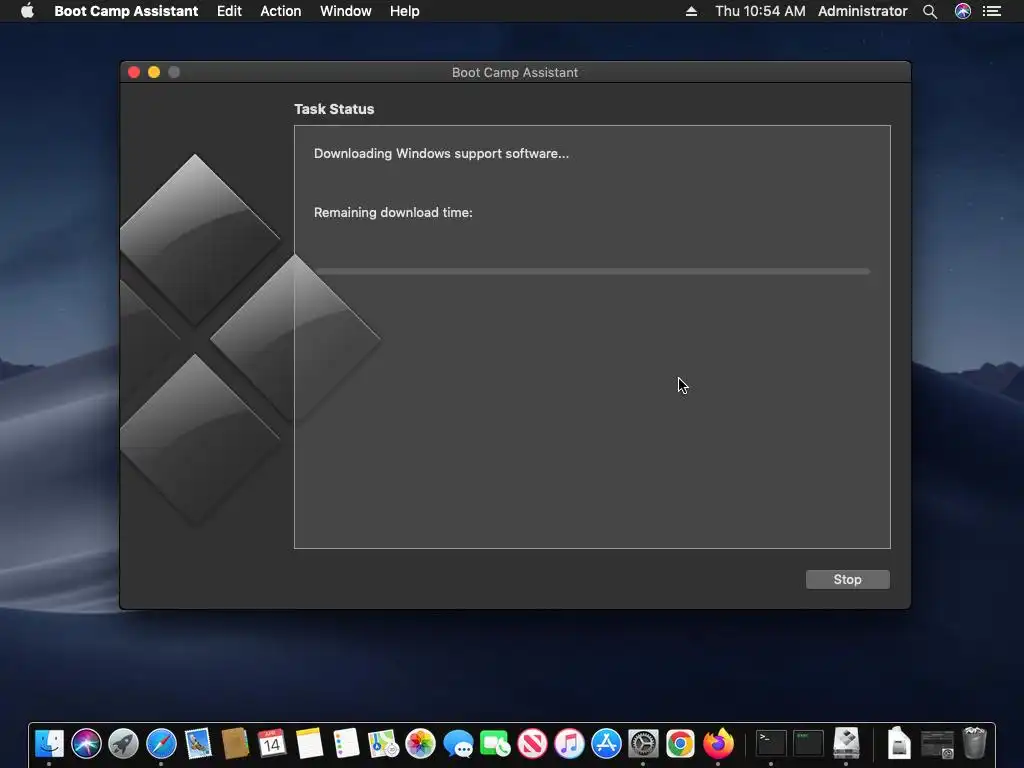Open iTunes music icon in Dock
The width and height of the screenshot is (1024, 768).
tap(569, 743)
